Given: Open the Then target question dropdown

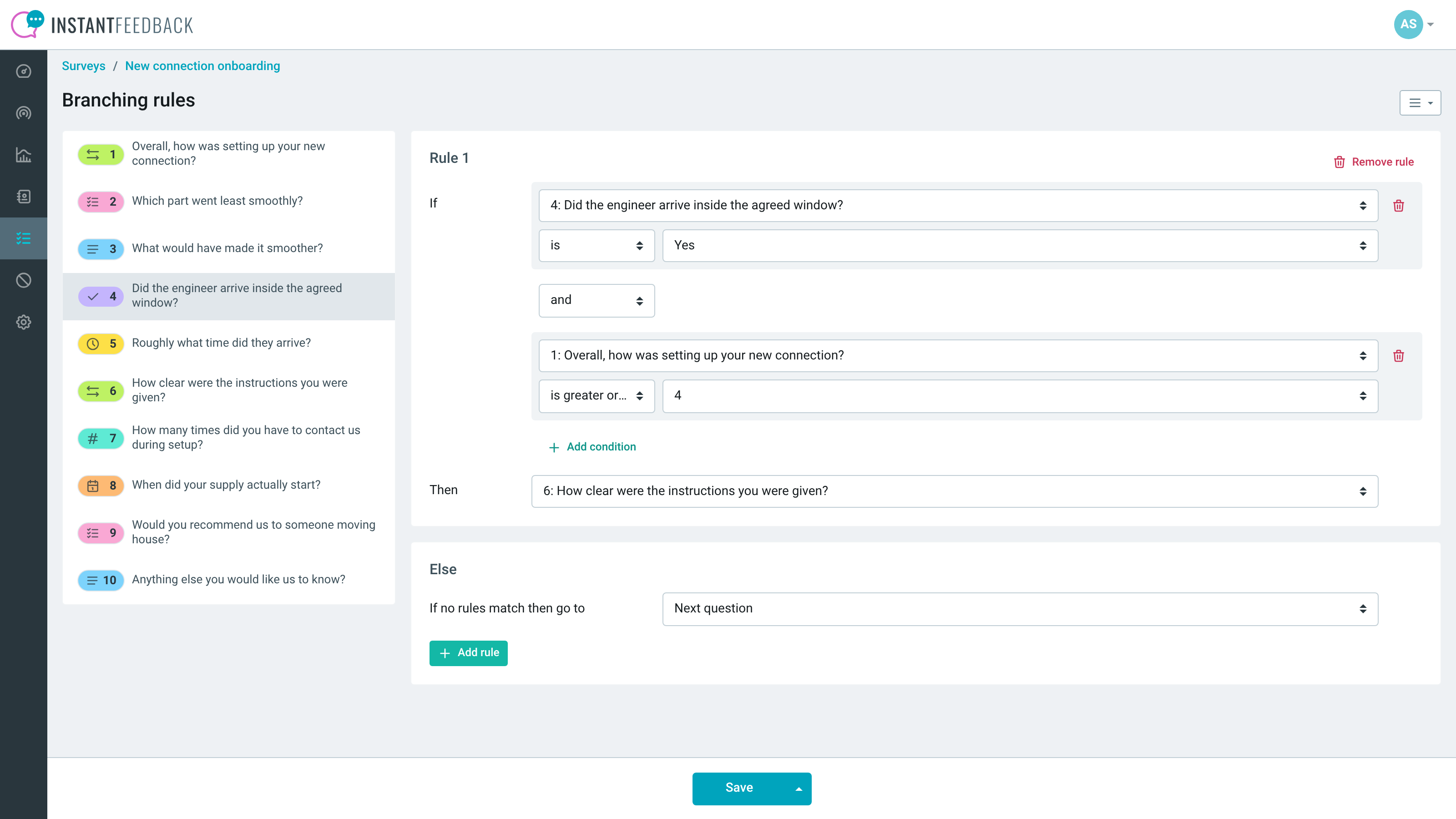Looking at the screenshot, I should pyautogui.click(x=955, y=492).
